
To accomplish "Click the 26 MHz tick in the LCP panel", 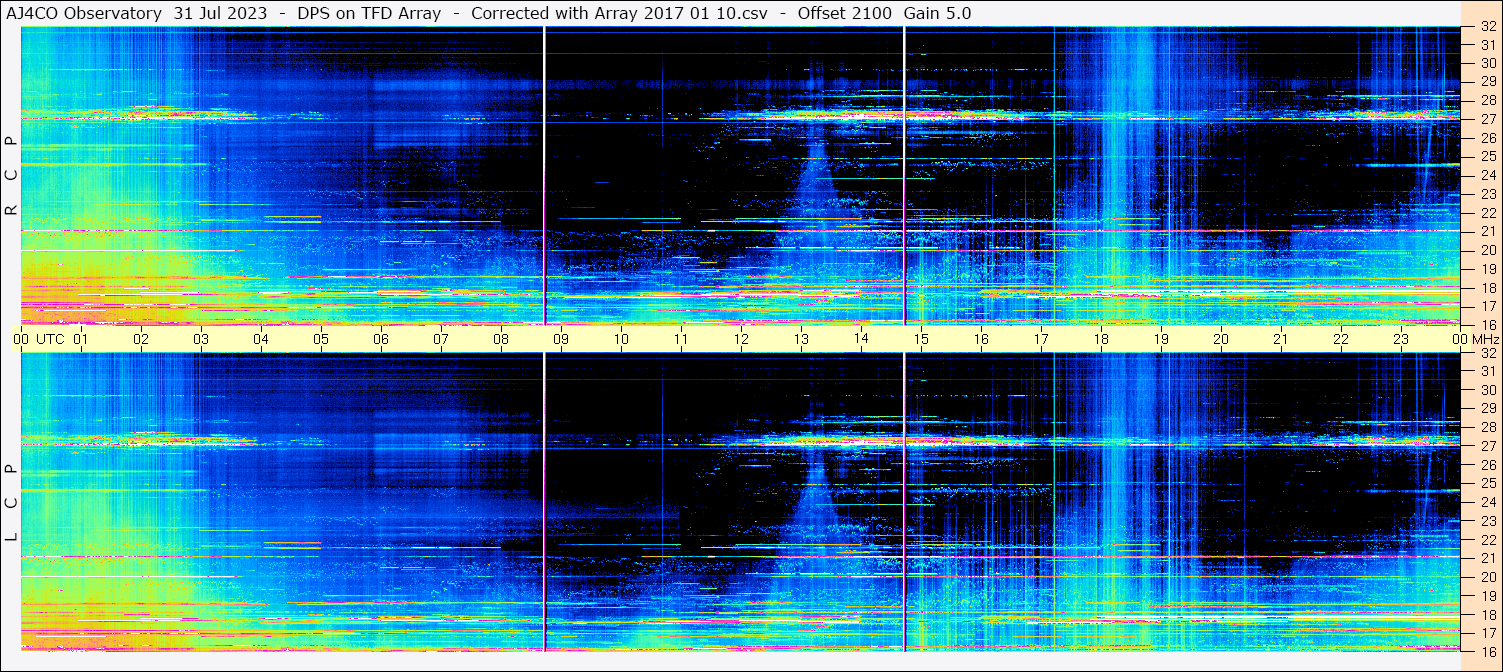I will coord(1487,465).
